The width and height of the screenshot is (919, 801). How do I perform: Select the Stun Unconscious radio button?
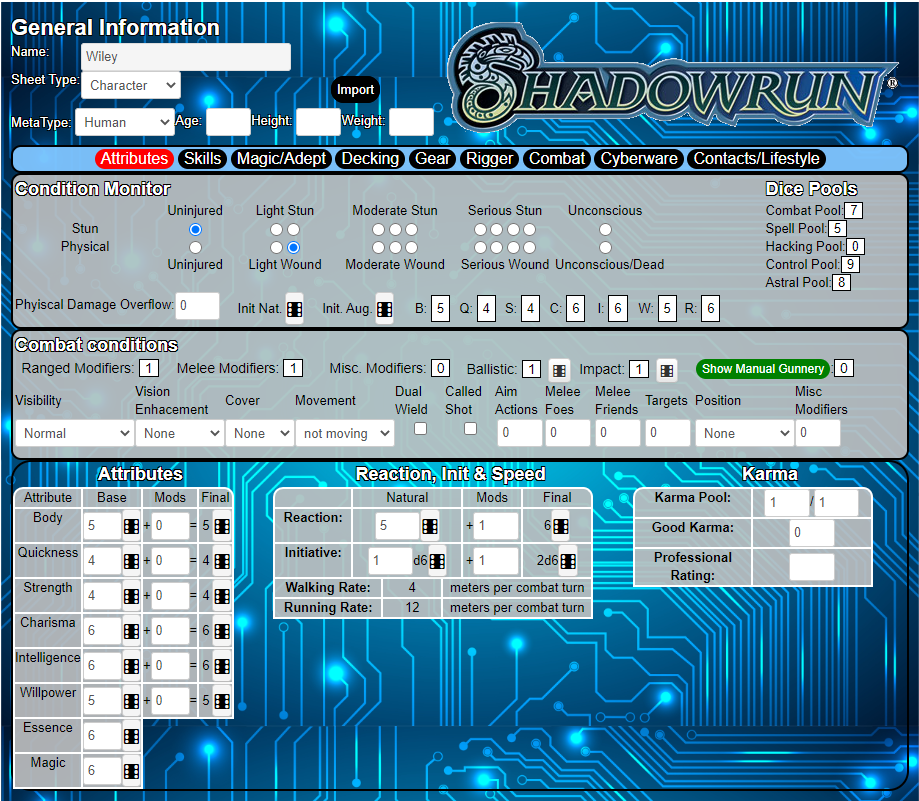pyautogui.click(x=605, y=230)
